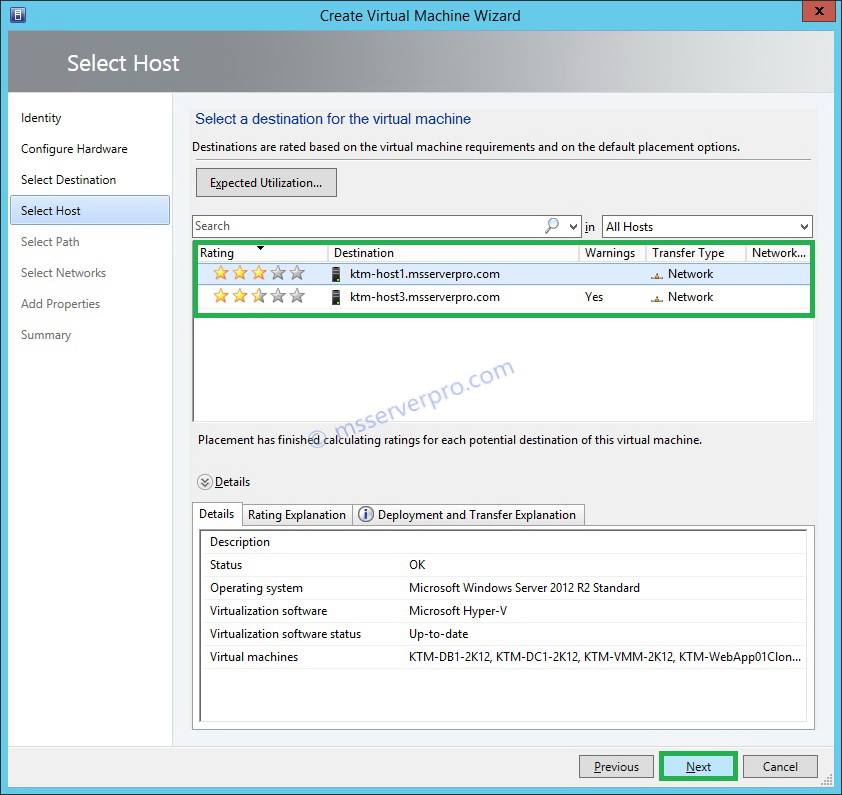Cancel the Create Virtual Machine Wizard
Viewport: 842px width, 795px height.
(x=780, y=767)
